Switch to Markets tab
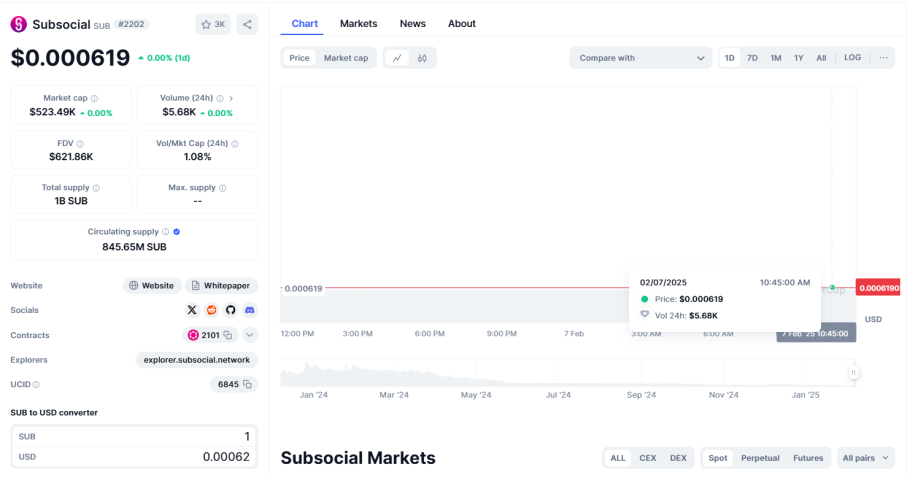Image resolution: width=907 pixels, height=478 pixels. pos(359,24)
